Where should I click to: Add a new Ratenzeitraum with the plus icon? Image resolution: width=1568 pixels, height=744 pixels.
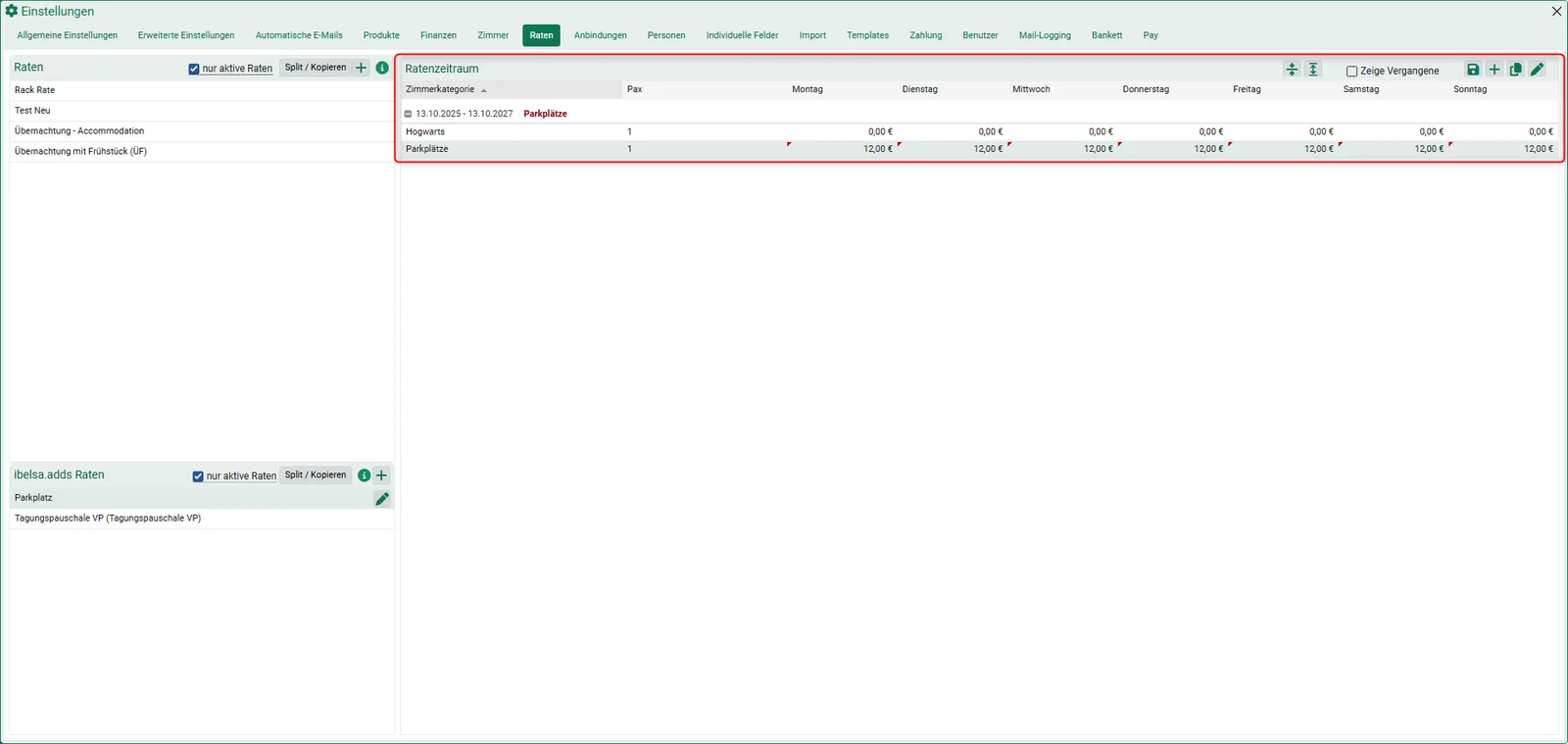pos(1494,70)
